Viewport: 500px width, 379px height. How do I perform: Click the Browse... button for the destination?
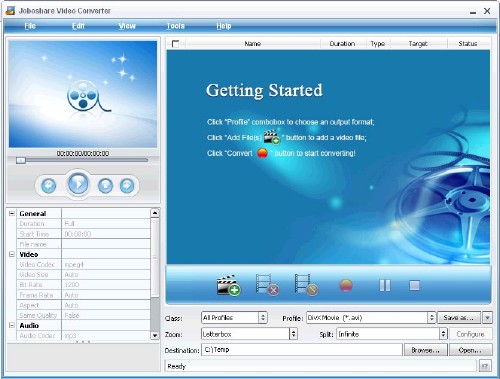click(x=425, y=350)
